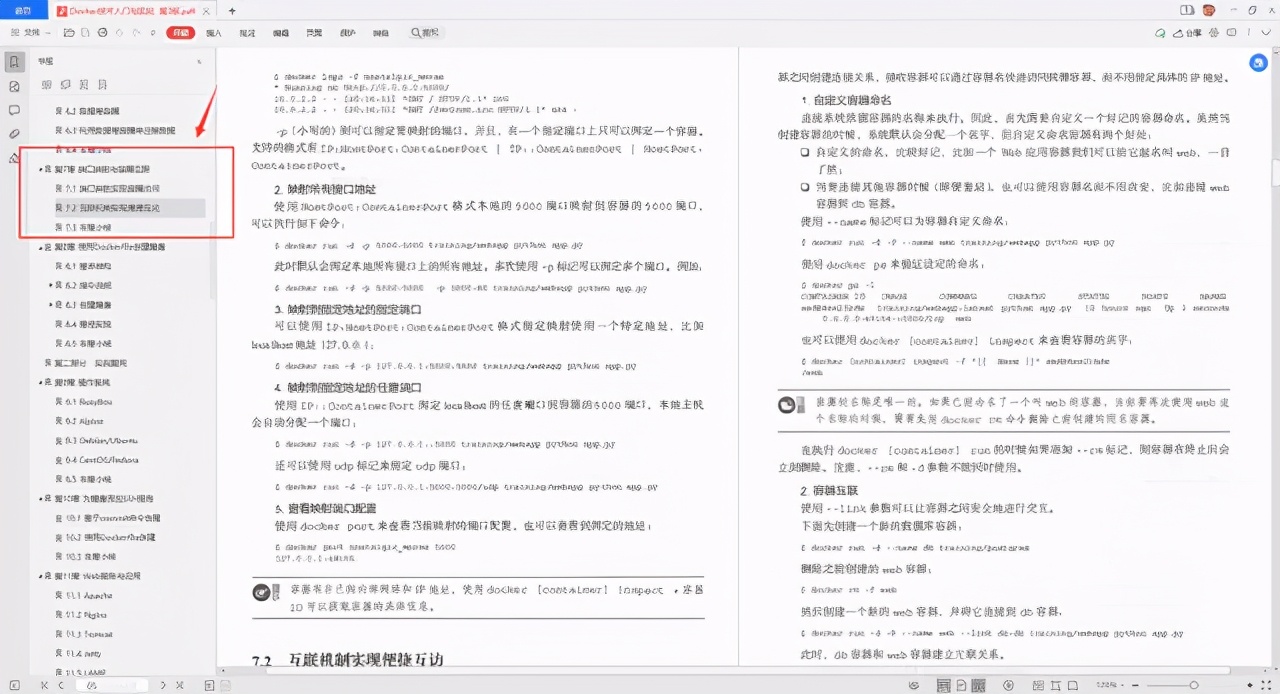Click the print icon in the quick toolbar
1280x694 pixels.
coord(102,33)
